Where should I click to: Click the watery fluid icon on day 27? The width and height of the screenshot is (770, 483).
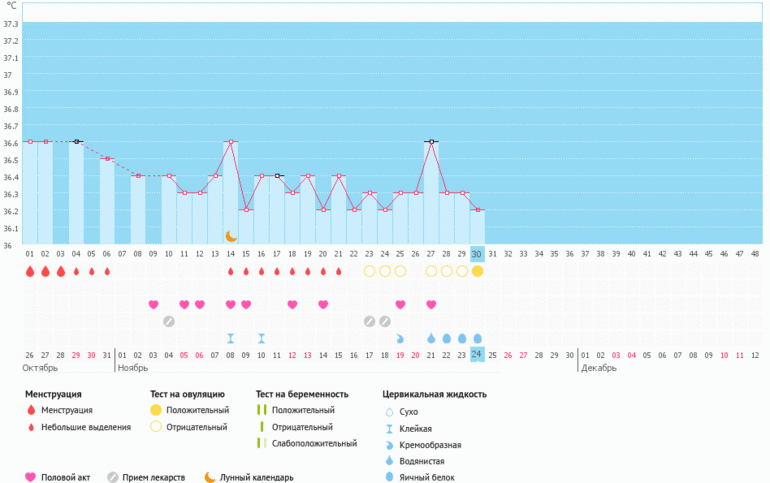[431, 338]
